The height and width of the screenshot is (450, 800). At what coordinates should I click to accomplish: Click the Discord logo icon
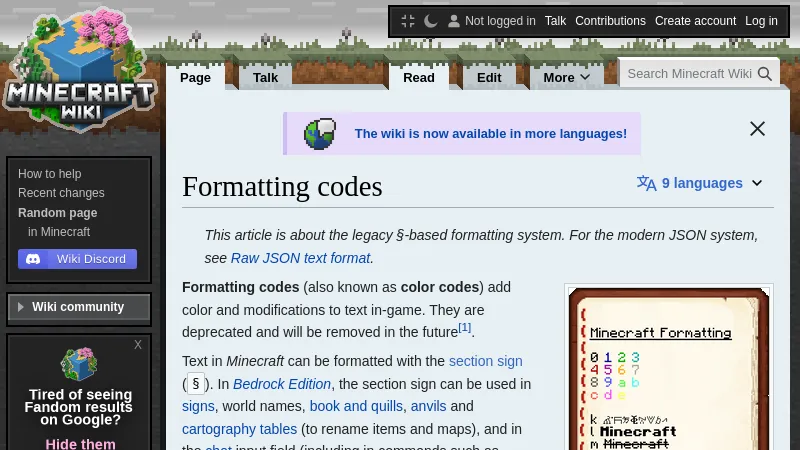[x=34, y=259]
